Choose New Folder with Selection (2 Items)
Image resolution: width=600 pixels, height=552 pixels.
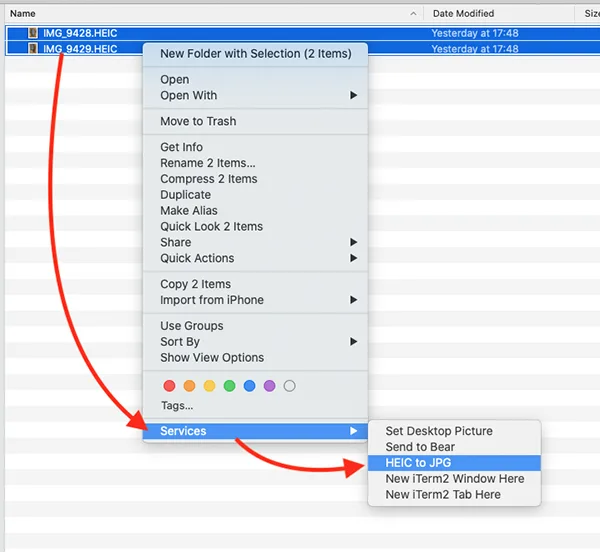click(256, 54)
